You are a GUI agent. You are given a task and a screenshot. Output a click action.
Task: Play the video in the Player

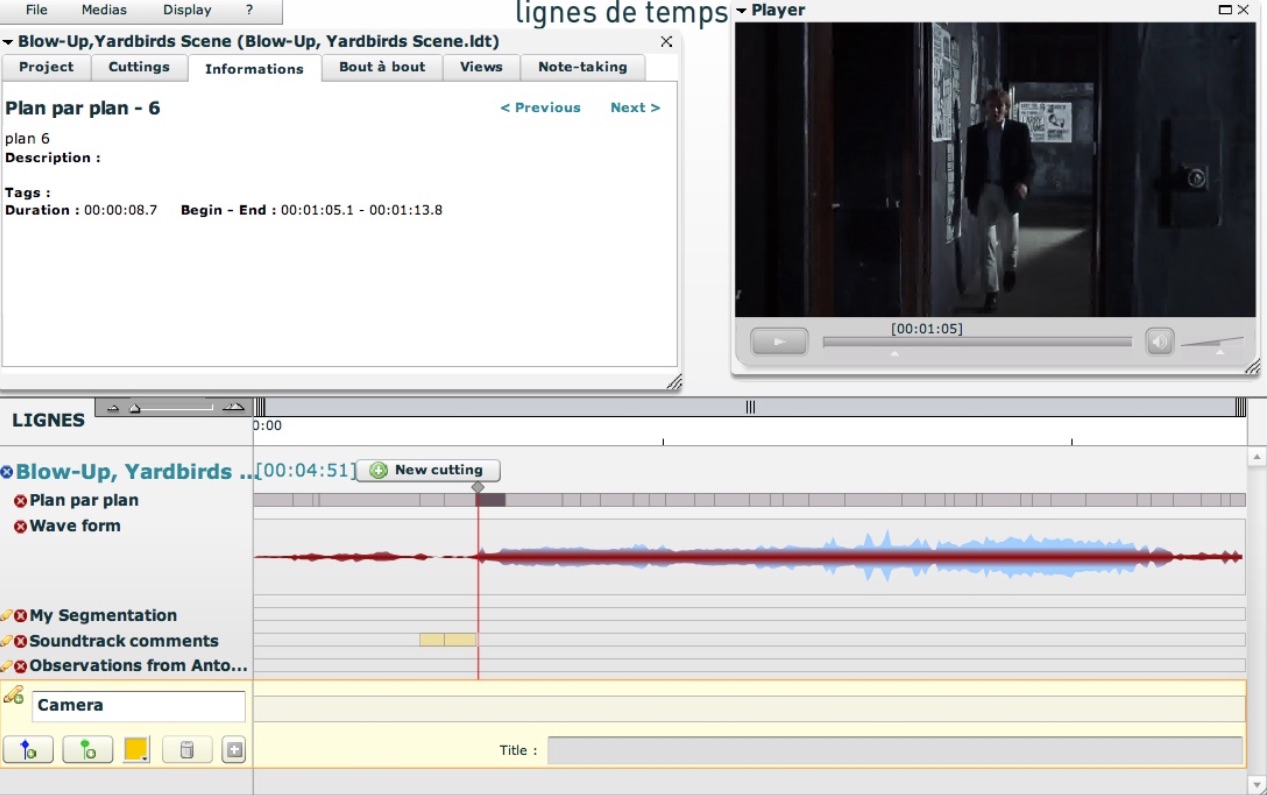point(779,342)
